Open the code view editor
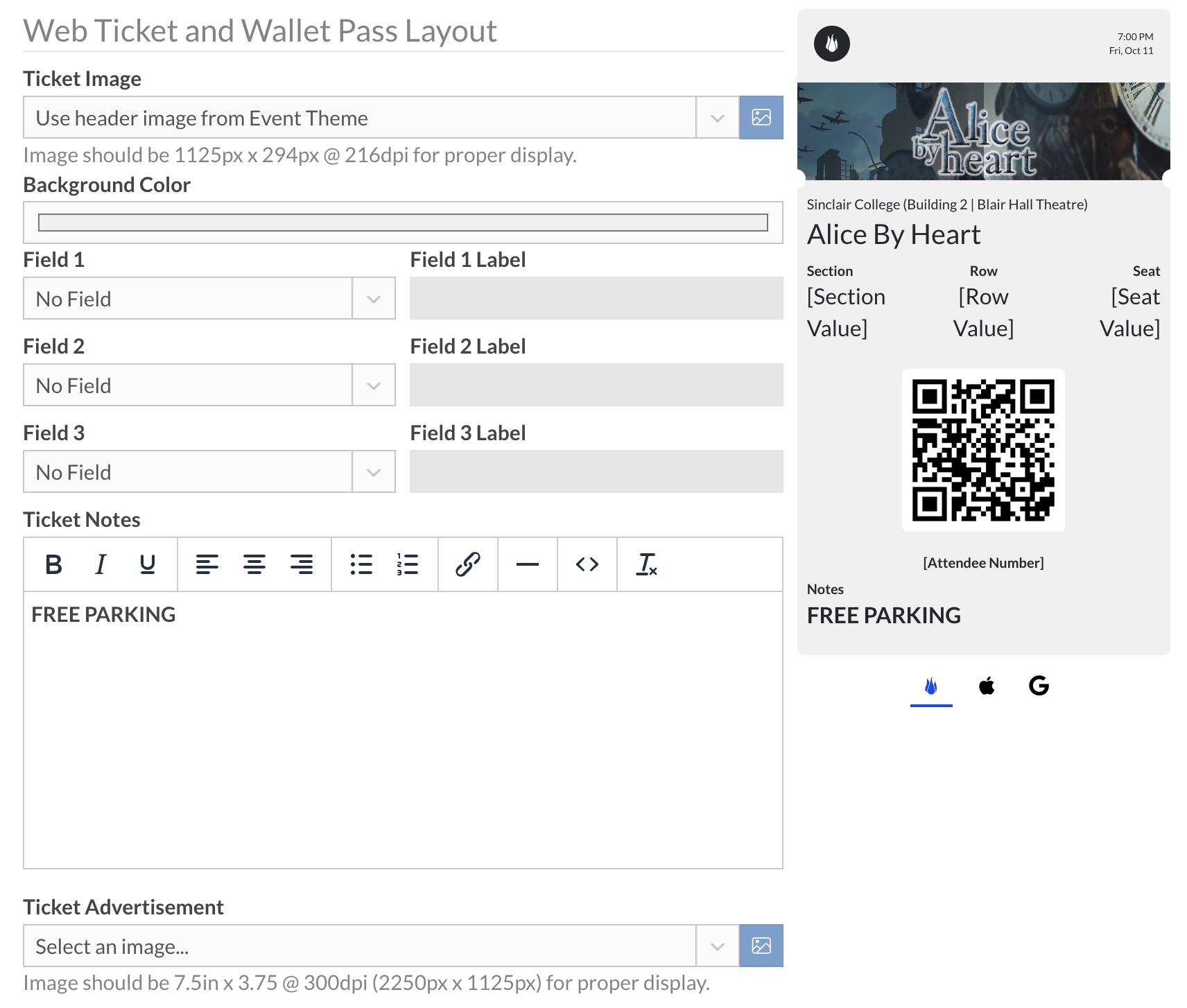The width and height of the screenshot is (1187, 1008). pyautogui.click(x=587, y=564)
